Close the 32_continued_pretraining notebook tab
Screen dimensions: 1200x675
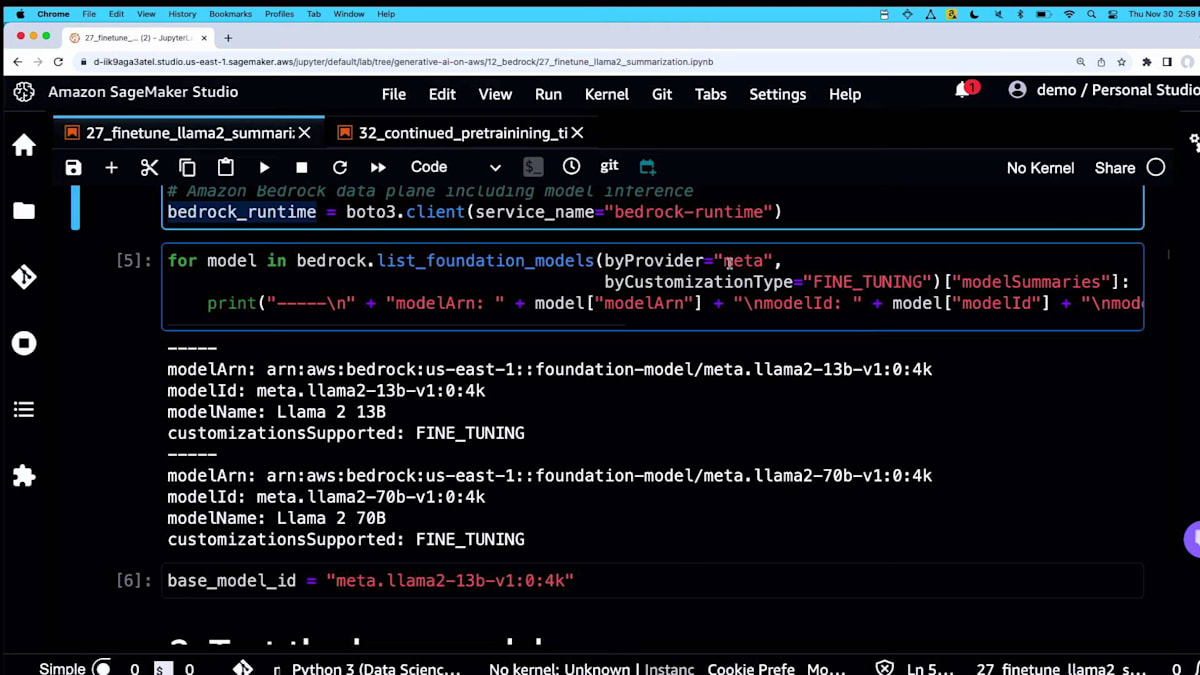[x=577, y=133]
